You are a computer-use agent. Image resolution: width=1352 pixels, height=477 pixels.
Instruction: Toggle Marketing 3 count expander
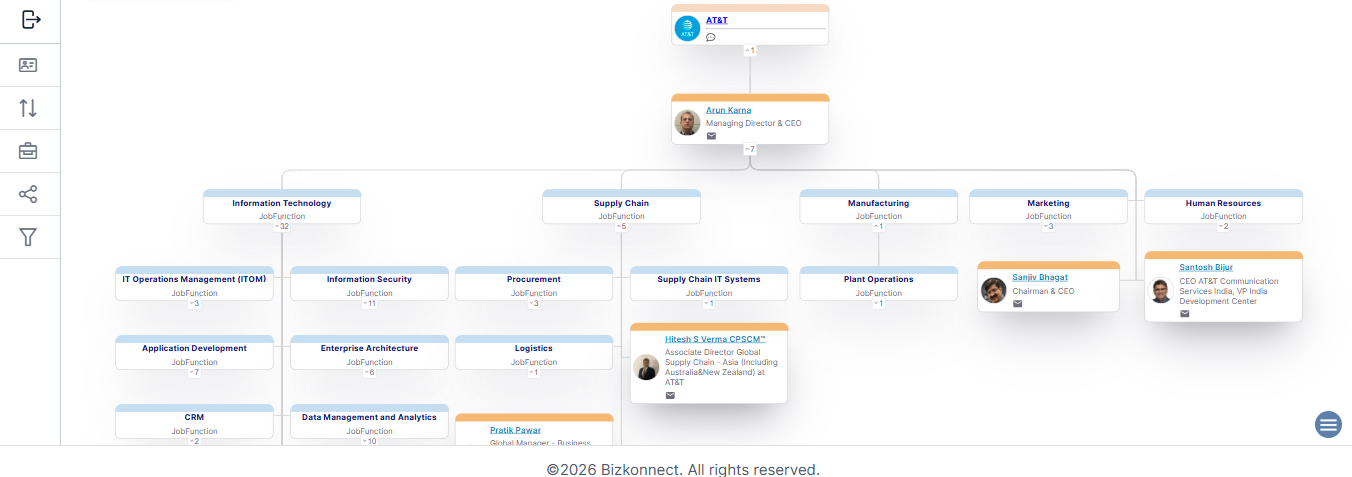[x=1048, y=226]
